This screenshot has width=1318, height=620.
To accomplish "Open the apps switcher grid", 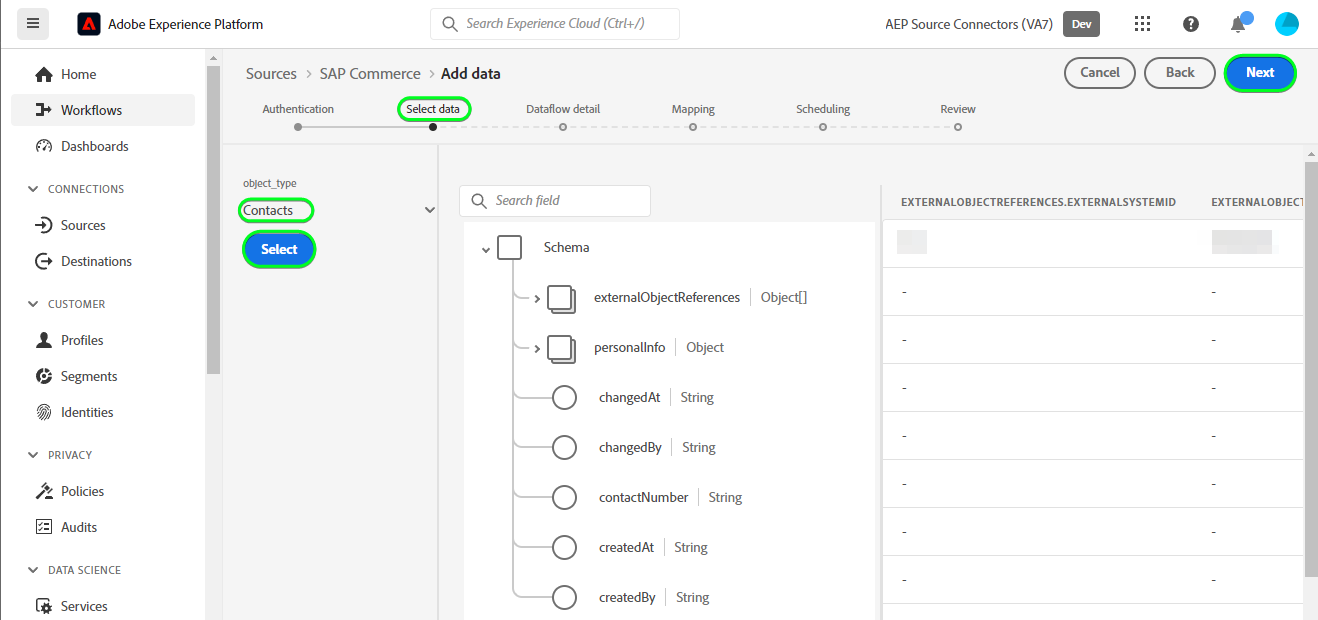I will [1143, 24].
